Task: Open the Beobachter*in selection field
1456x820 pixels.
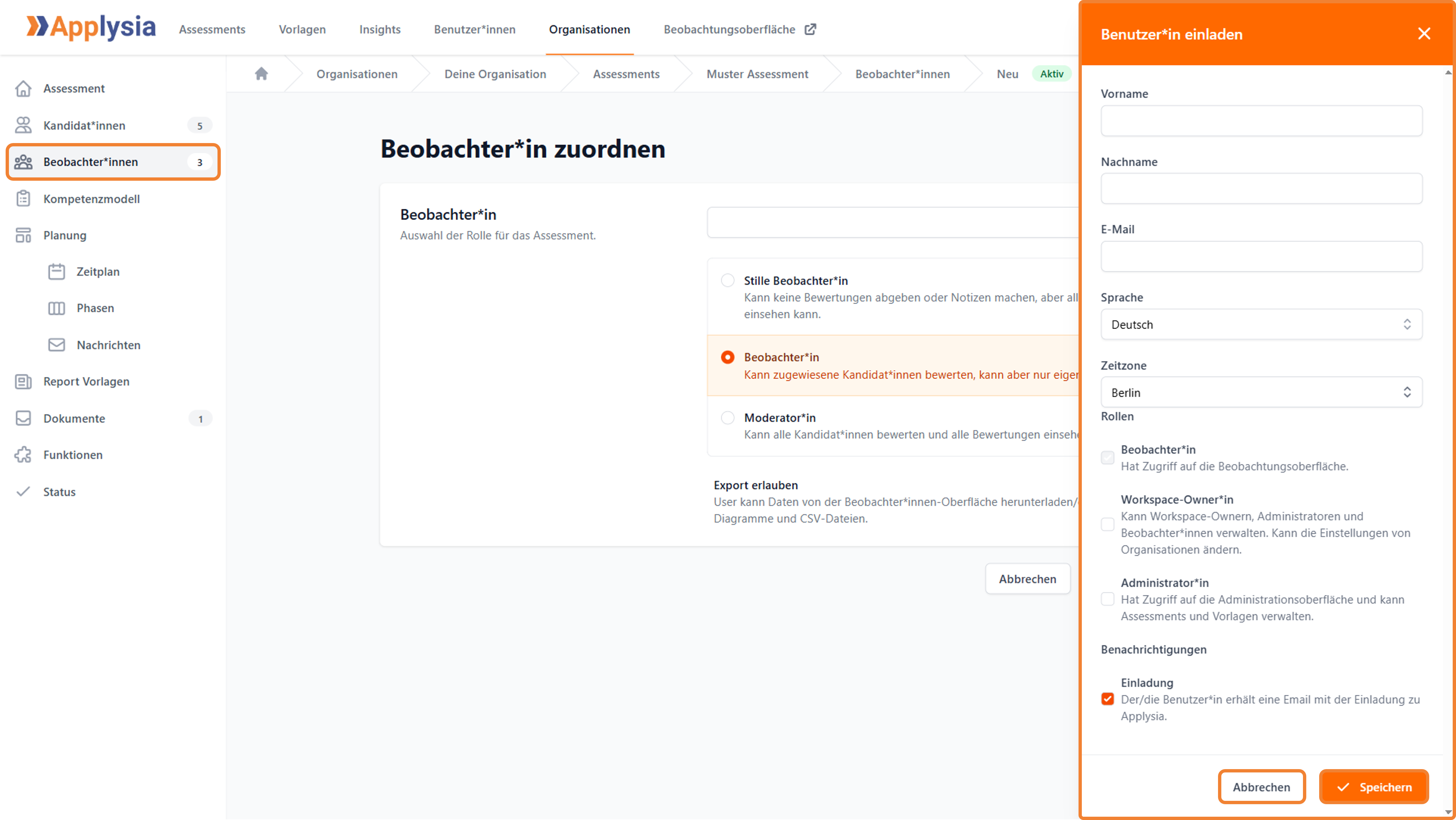Action: tap(893, 222)
